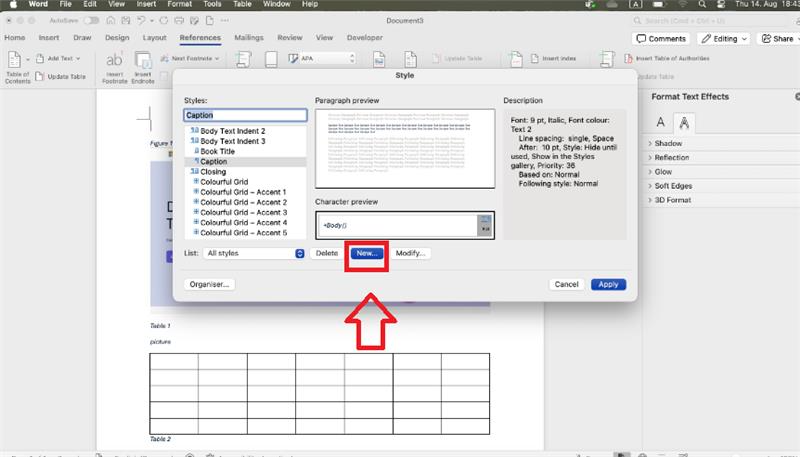Open the Next Footnote dropdown
The width and height of the screenshot is (800, 457).
click(x=190, y=59)
